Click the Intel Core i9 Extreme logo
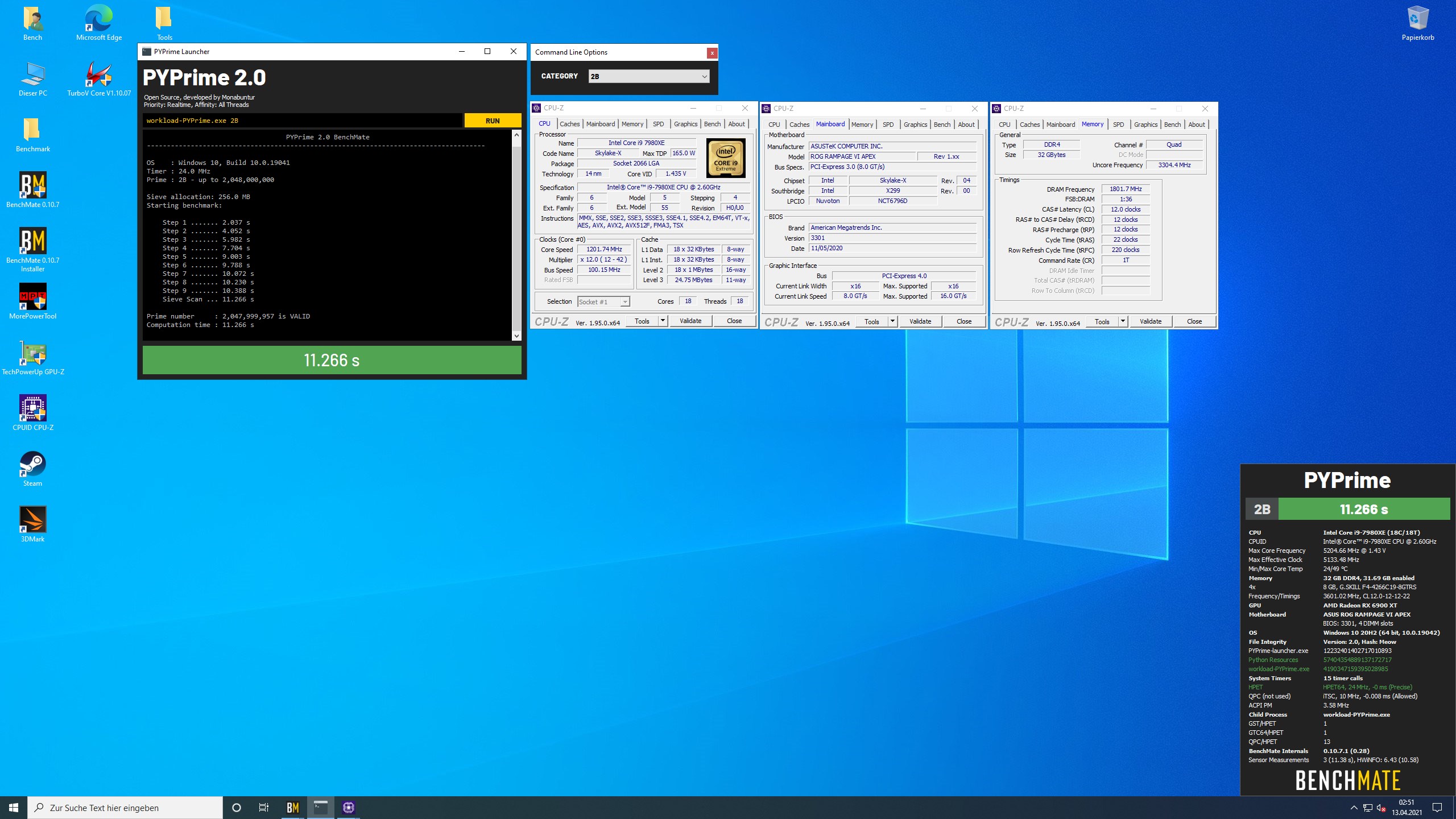The width and height of the screenshot is (1456, 819). click(x=726, y=158)
